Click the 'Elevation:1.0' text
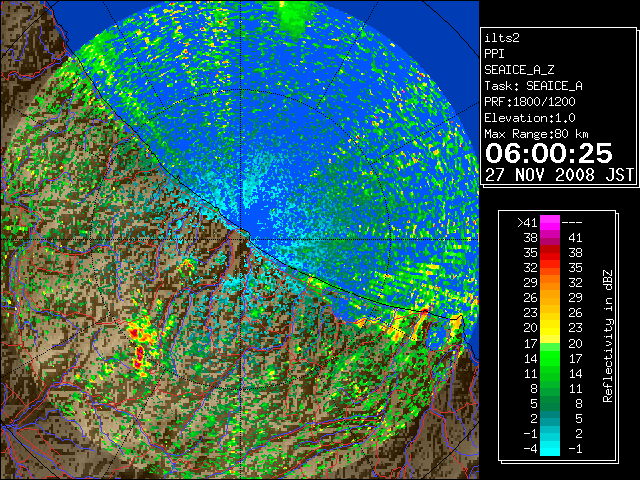 pos(530,118)
